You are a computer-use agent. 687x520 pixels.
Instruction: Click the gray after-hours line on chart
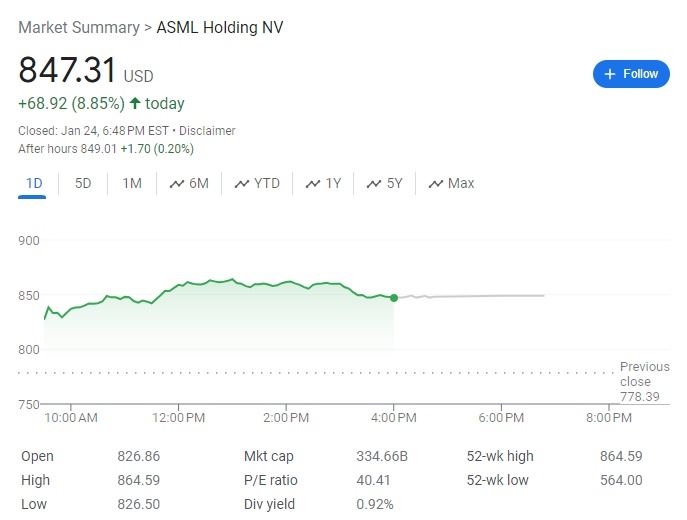480,296
